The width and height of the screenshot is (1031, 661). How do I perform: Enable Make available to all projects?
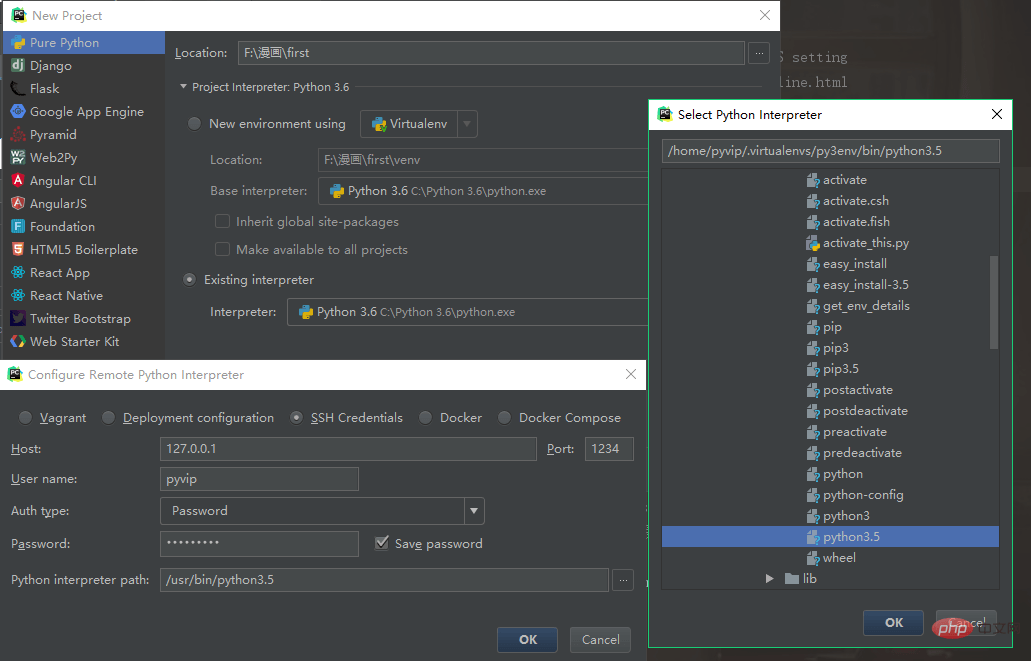pyautogui.click(x=222, y=249)
